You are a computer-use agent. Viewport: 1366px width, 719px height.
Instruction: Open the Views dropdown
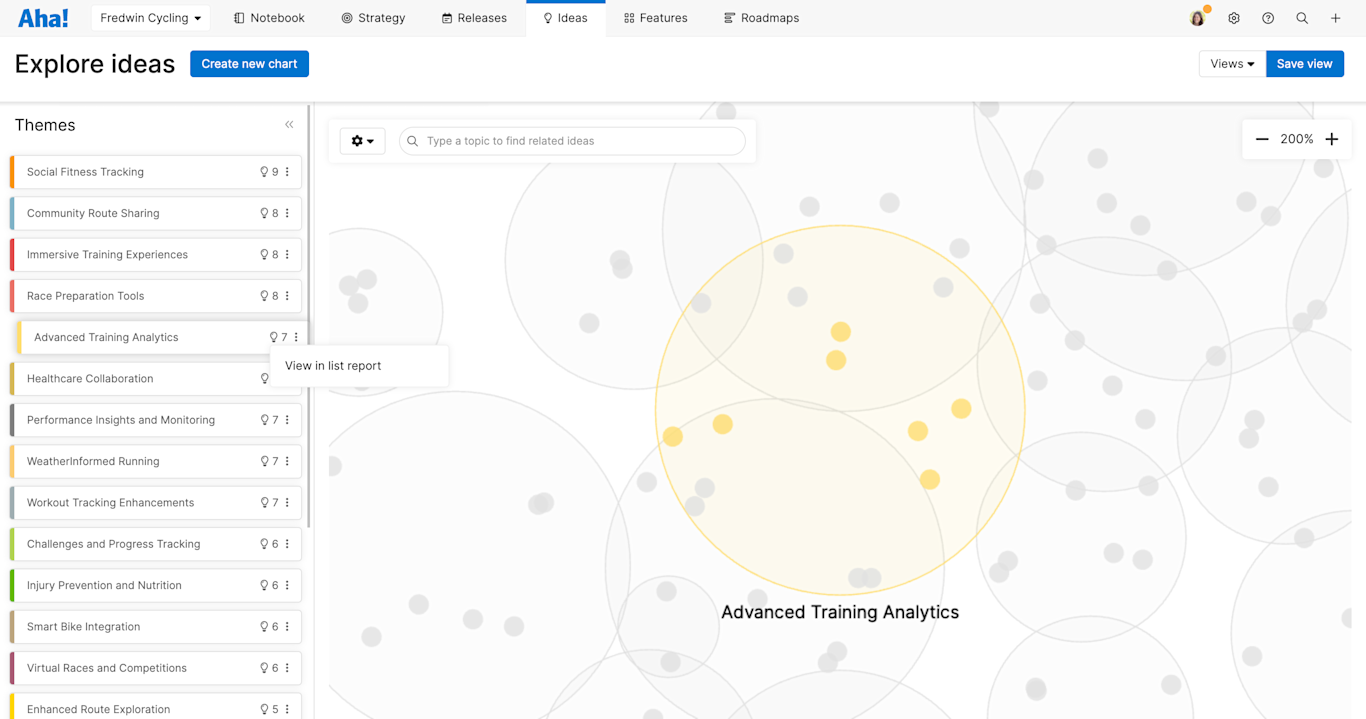pos(1232,64)
